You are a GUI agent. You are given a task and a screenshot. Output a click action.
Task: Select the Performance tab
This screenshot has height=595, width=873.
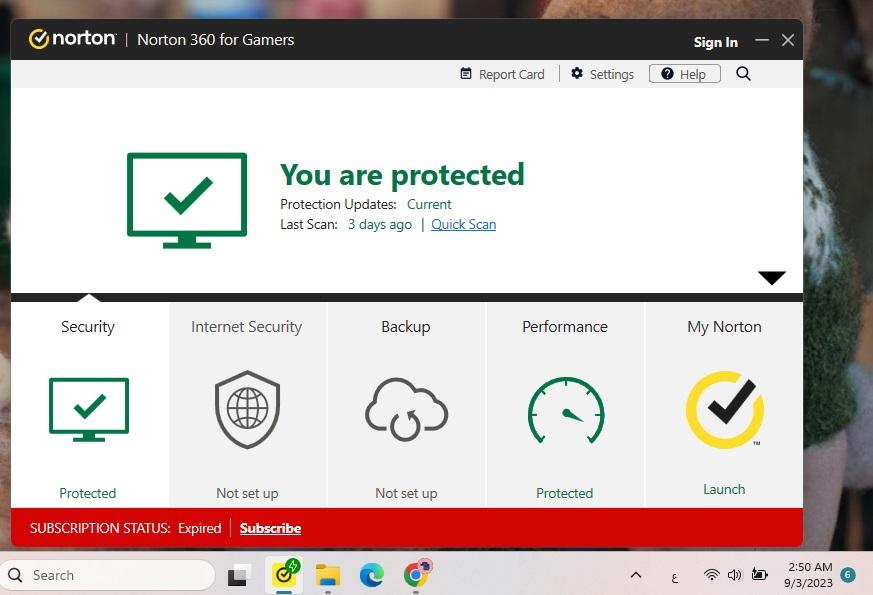coord(565,405)
